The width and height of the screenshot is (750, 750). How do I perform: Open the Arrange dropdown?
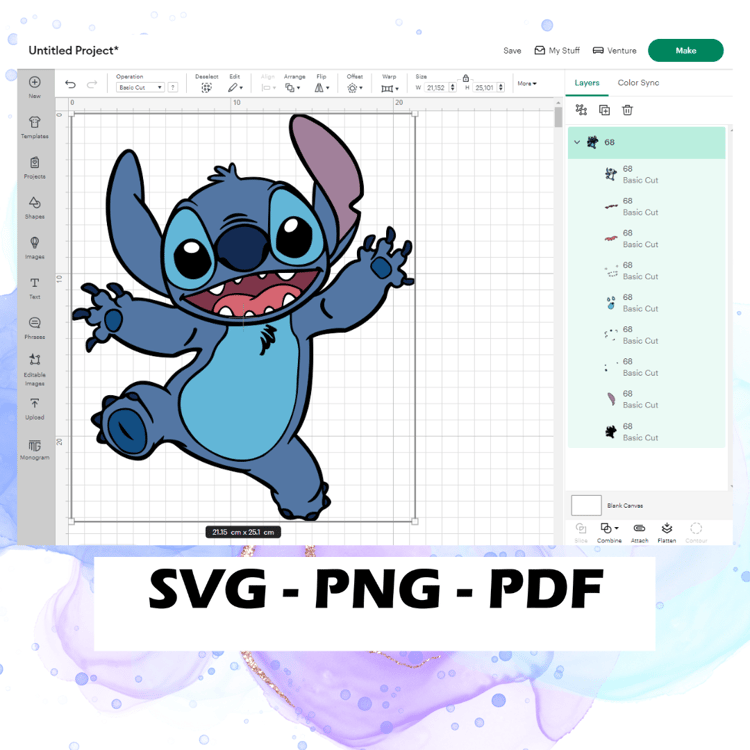point(292,88)
